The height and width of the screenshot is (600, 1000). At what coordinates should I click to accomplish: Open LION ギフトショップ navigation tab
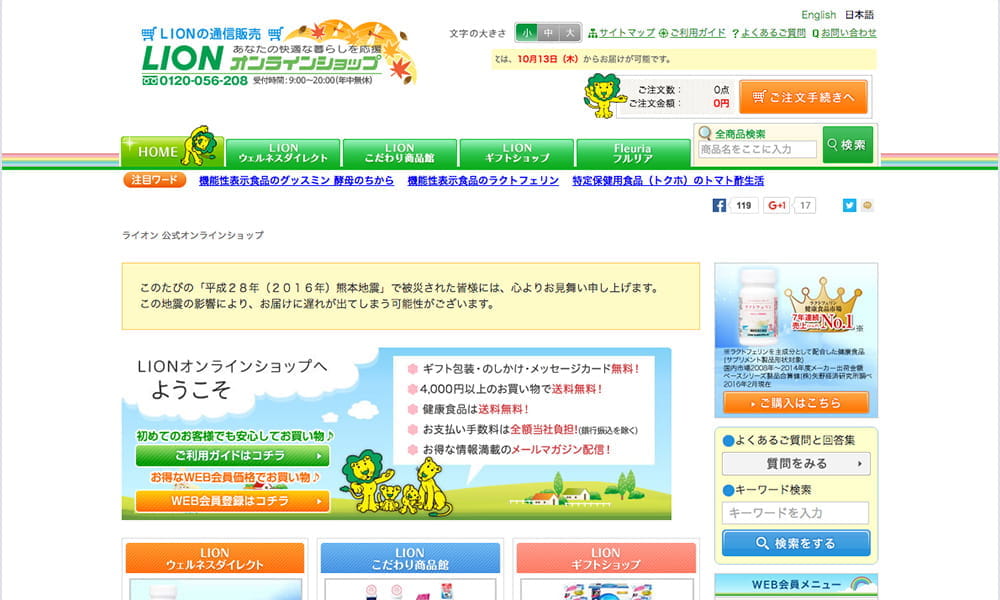tap(517, 153)
